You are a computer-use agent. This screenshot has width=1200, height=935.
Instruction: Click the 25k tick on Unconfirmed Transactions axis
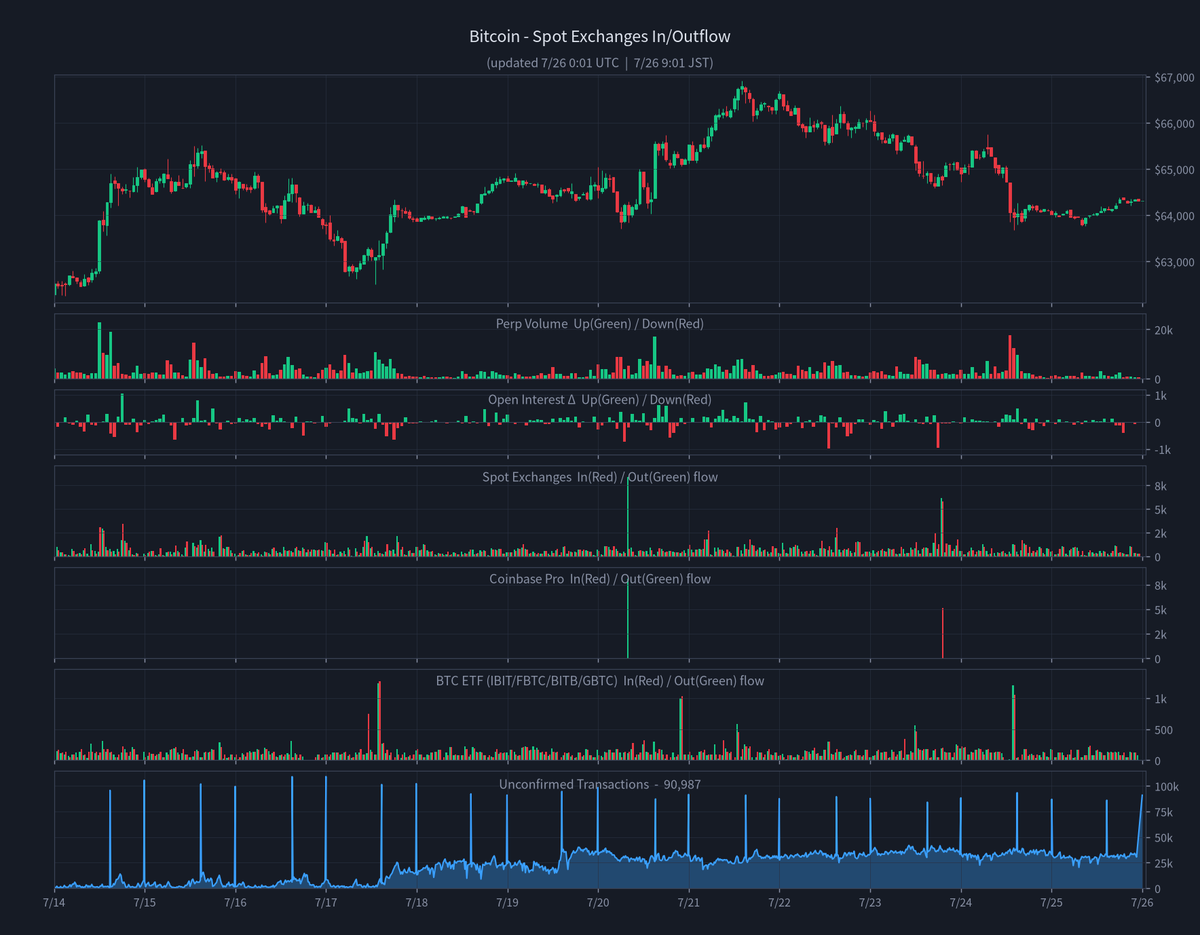(x=1163, y=864)
